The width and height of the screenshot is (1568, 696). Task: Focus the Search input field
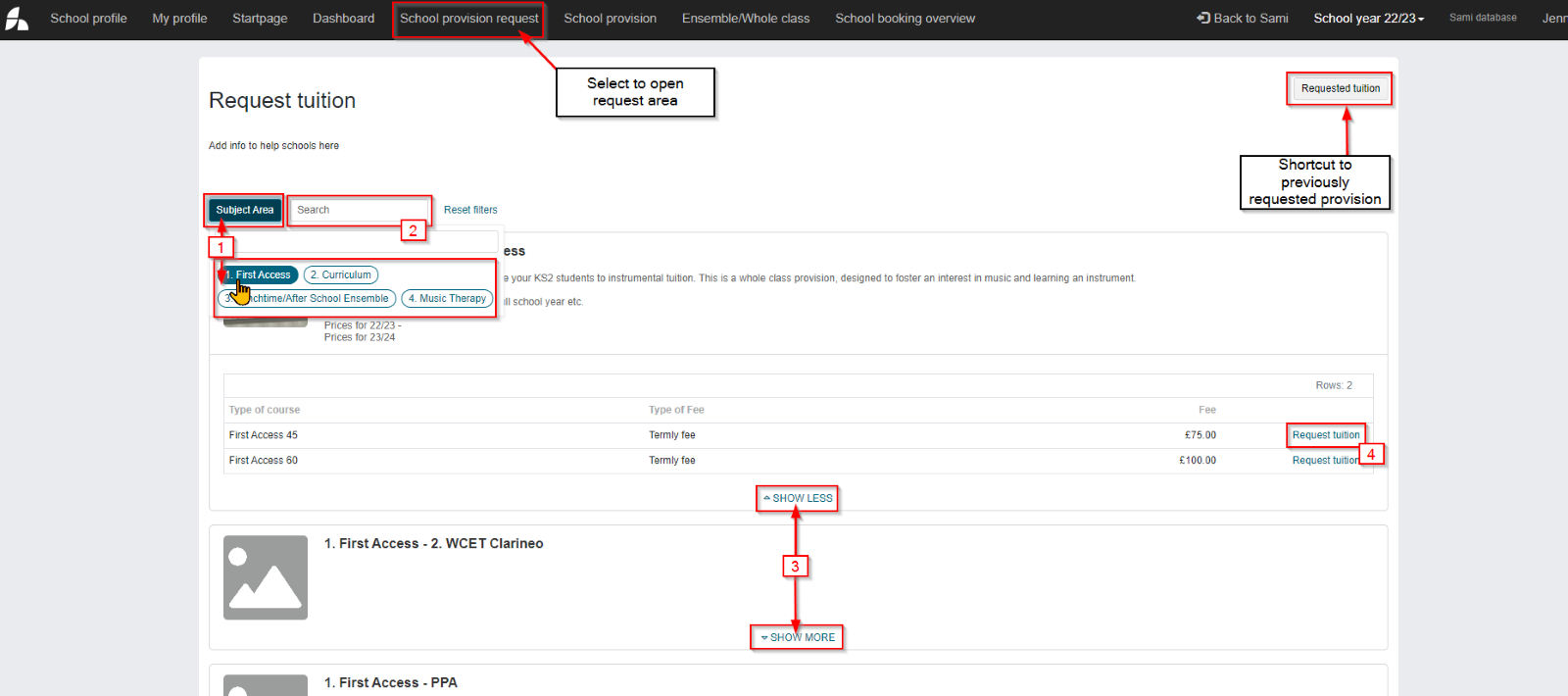point(360,210)
